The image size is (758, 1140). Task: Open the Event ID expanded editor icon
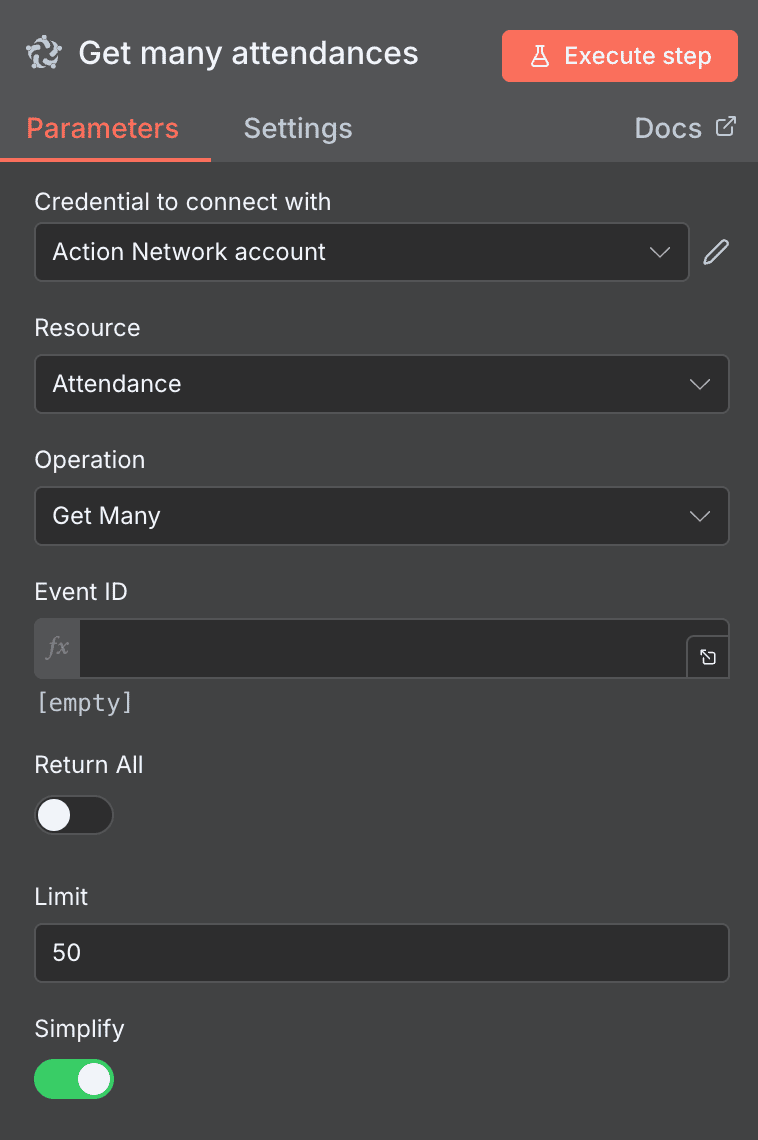pyautogui.click(x=708, y=657)
